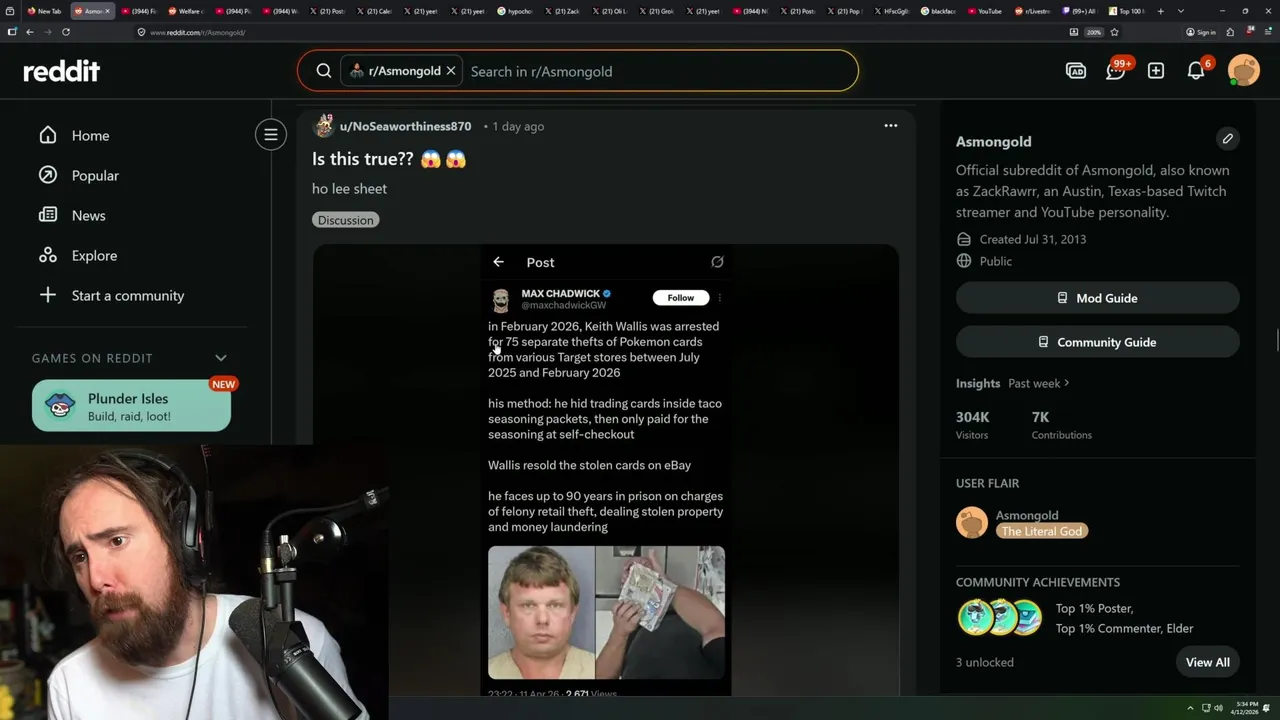
Task: Click the Asmongold user flair avatar
Action: [x=972, y=522]
